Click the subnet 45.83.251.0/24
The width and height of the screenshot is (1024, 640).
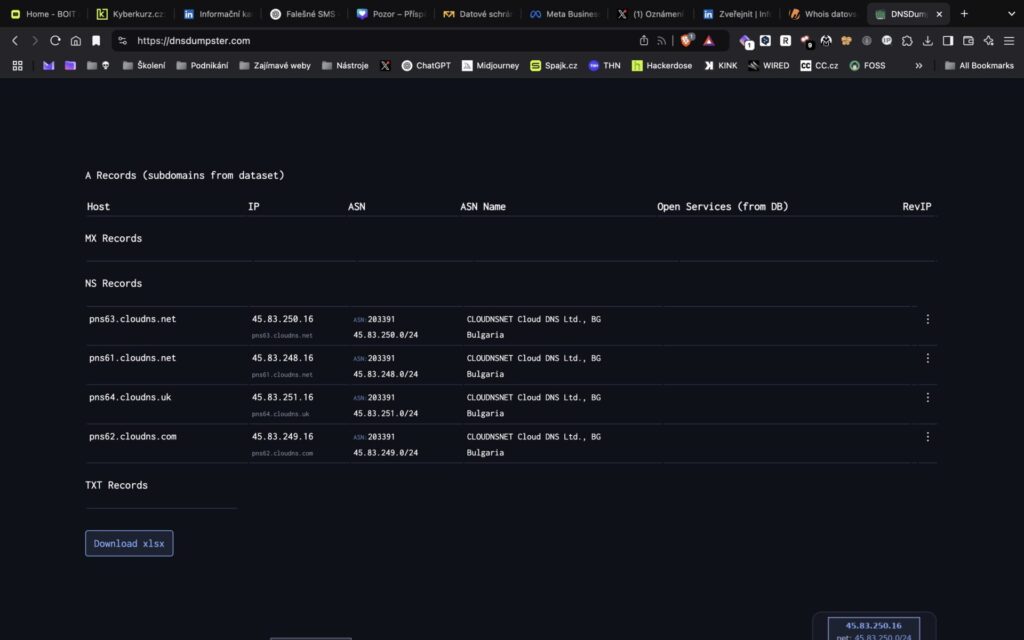pos(385,413)
